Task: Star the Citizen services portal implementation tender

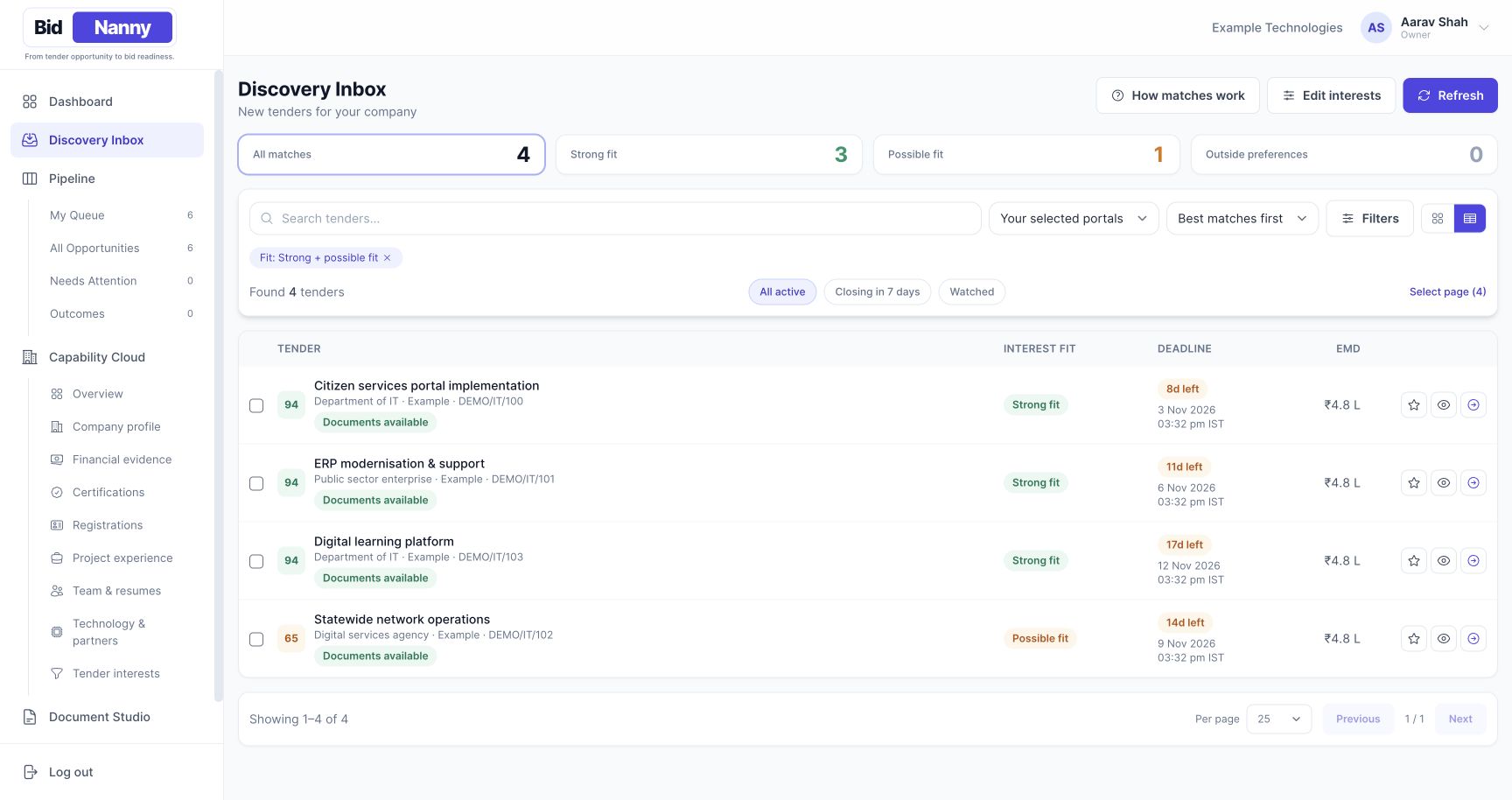Action: (x=1414, y=404)
